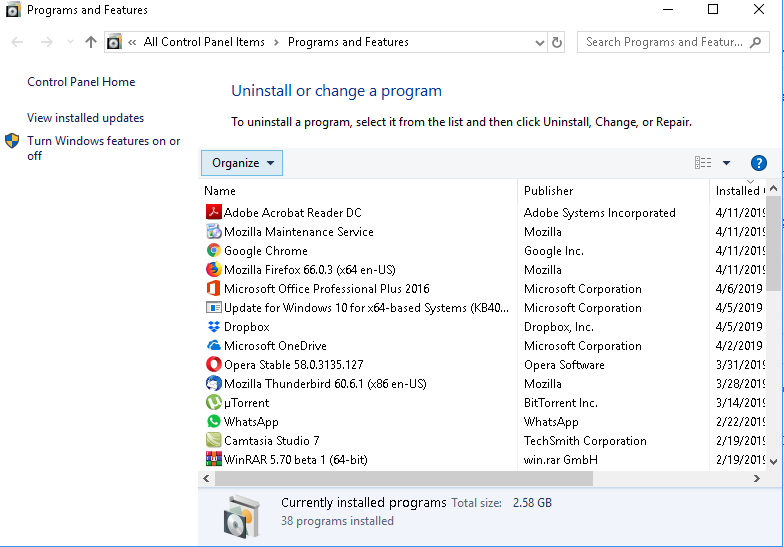This screenshot has width=784, height=547.
Task: Click the Dropbox, Inc. publisher cell
Action: click(558, 326)
